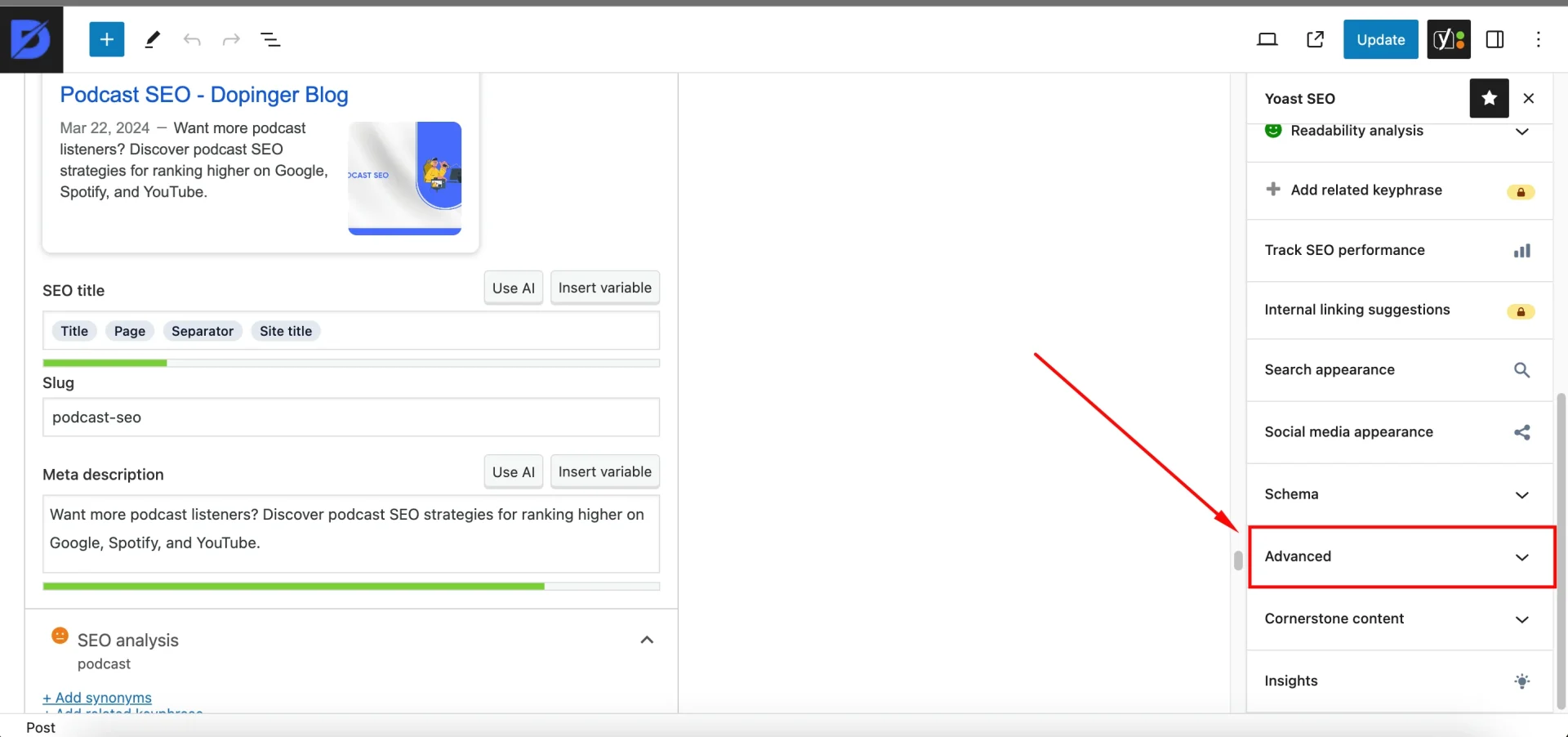Click the Add synonyms link
This screenshot has width=1568, height=737.
point(97,698)
